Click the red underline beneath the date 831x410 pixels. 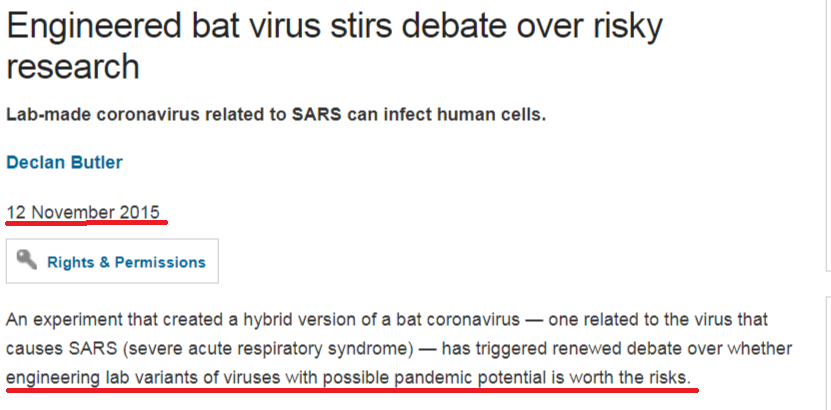[87, 223]
